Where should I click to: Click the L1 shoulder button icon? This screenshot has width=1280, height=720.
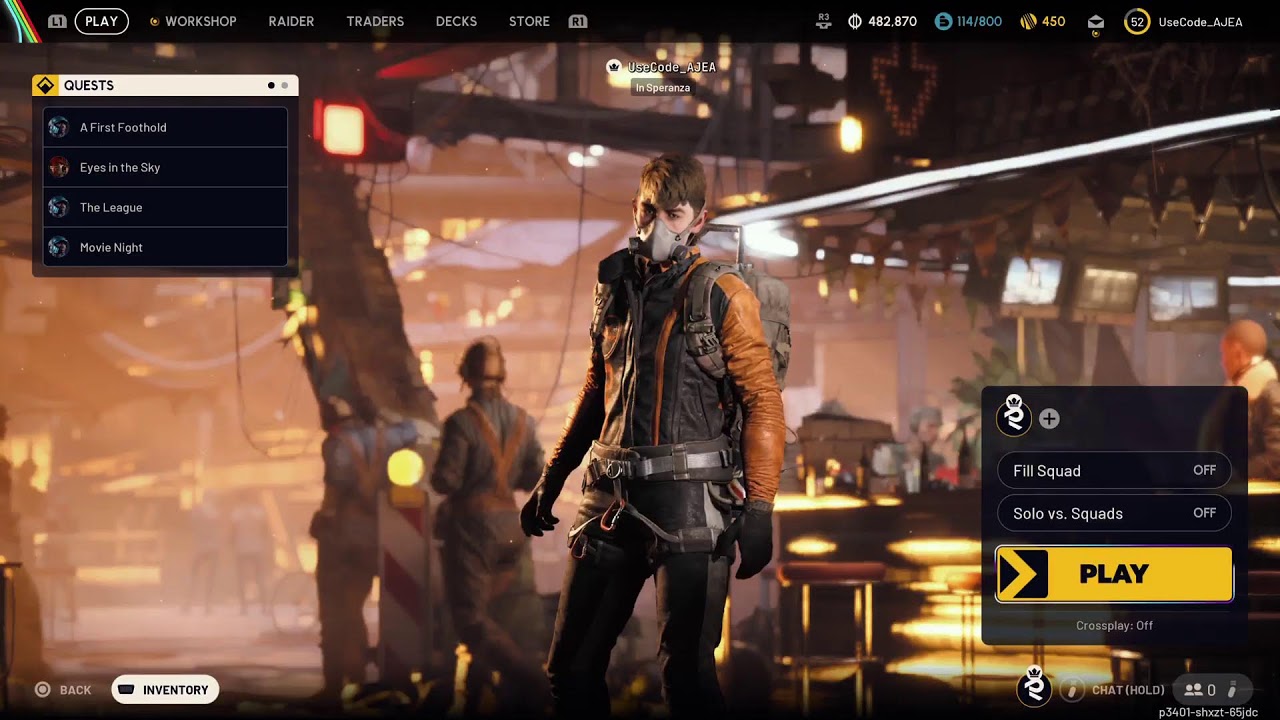[x=57, y=21]
